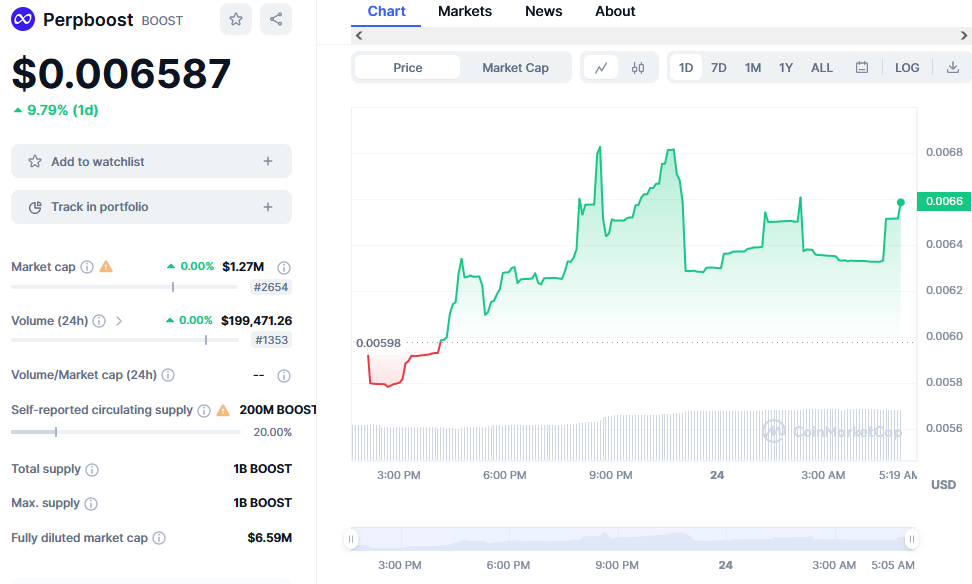
Task: Click the $199,471.26 volume value
Action: click(257, 321)
